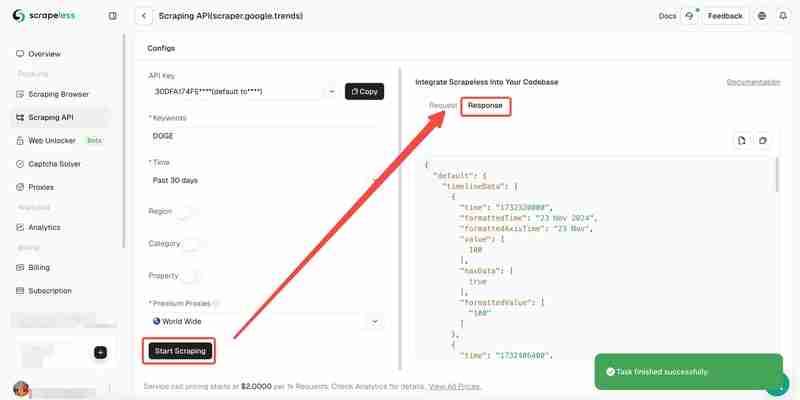Copy the response JSON with the copy icon
The image size is (800, 400).
[763, 140]
